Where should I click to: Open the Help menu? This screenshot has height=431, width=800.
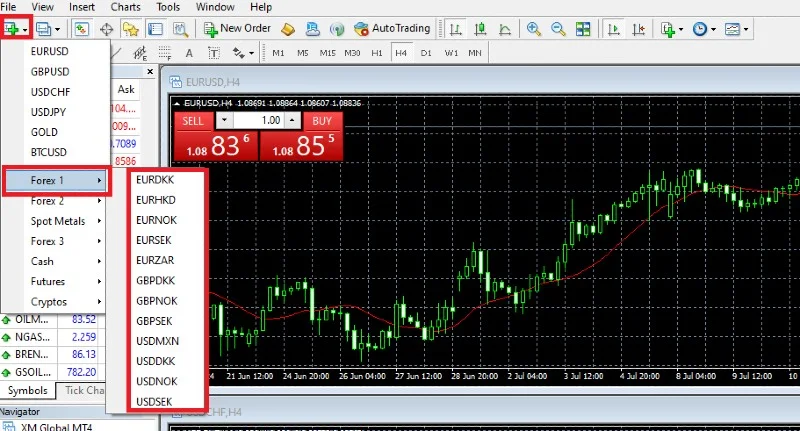point(261,7)
